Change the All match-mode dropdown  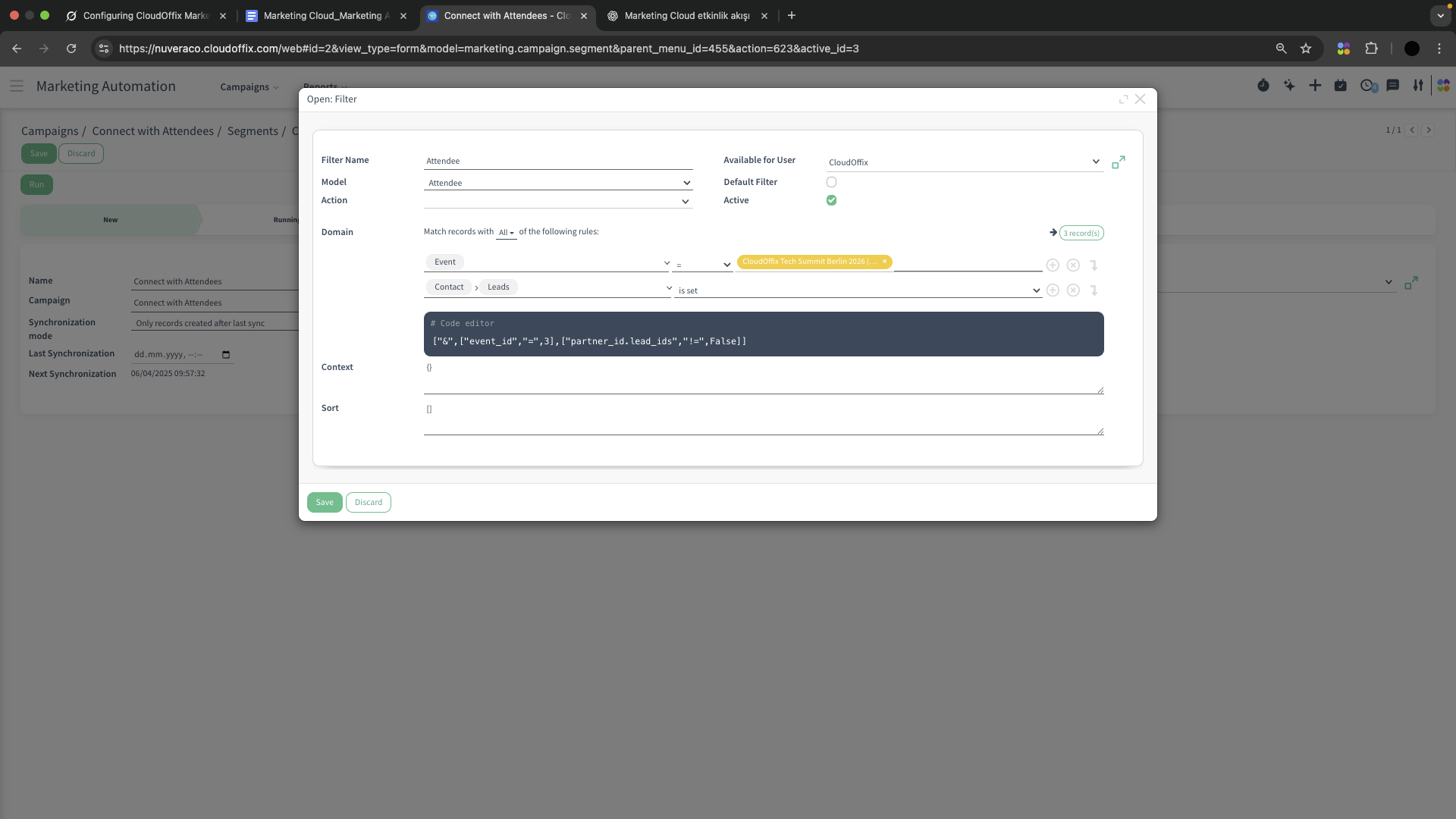click(x=506, y=232)
